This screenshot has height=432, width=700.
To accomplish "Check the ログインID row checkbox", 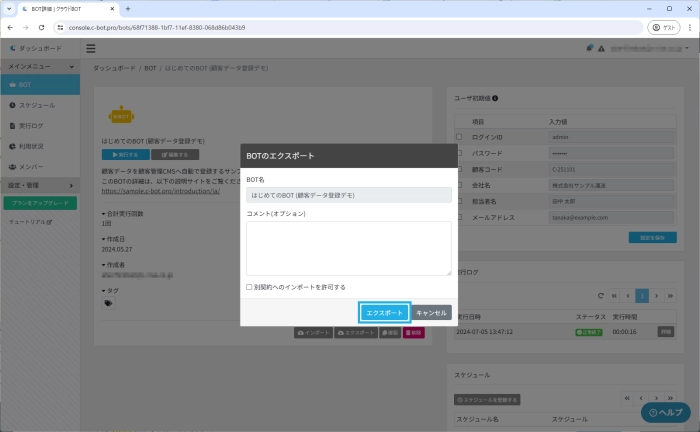I will pos(459,136).
